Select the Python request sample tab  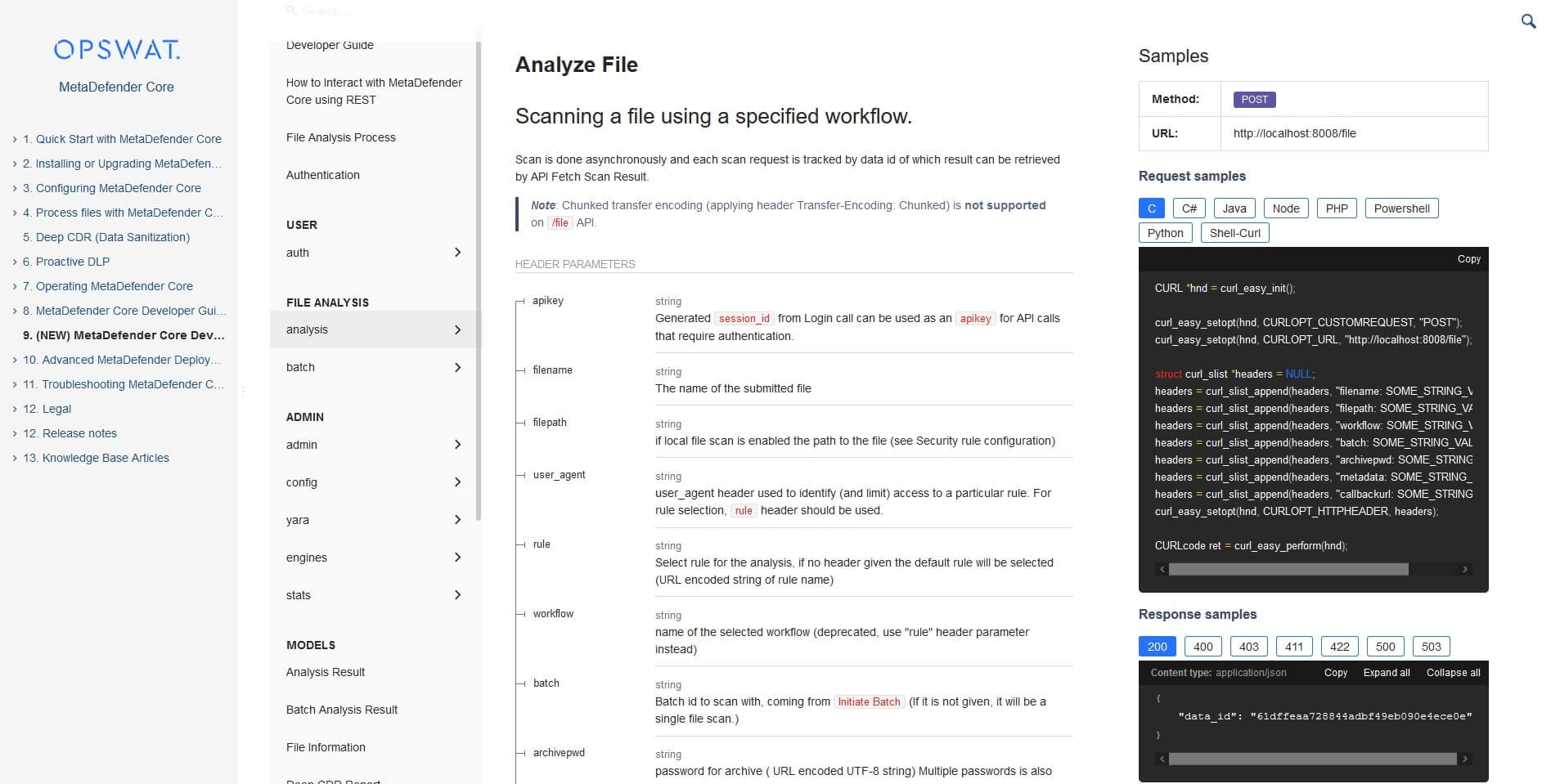(x=1165, y=233)
